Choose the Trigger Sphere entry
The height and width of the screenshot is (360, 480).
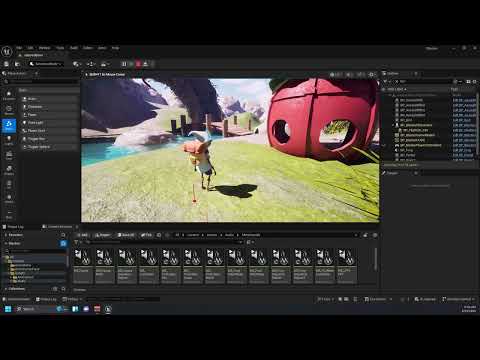(x=49, y=147)
